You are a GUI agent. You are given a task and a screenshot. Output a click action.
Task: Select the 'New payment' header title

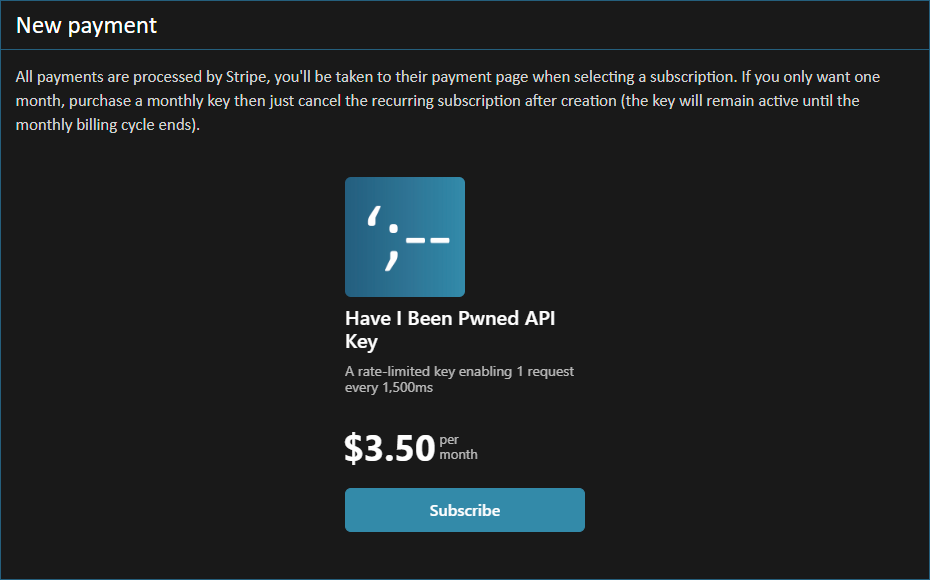(86, 25)
